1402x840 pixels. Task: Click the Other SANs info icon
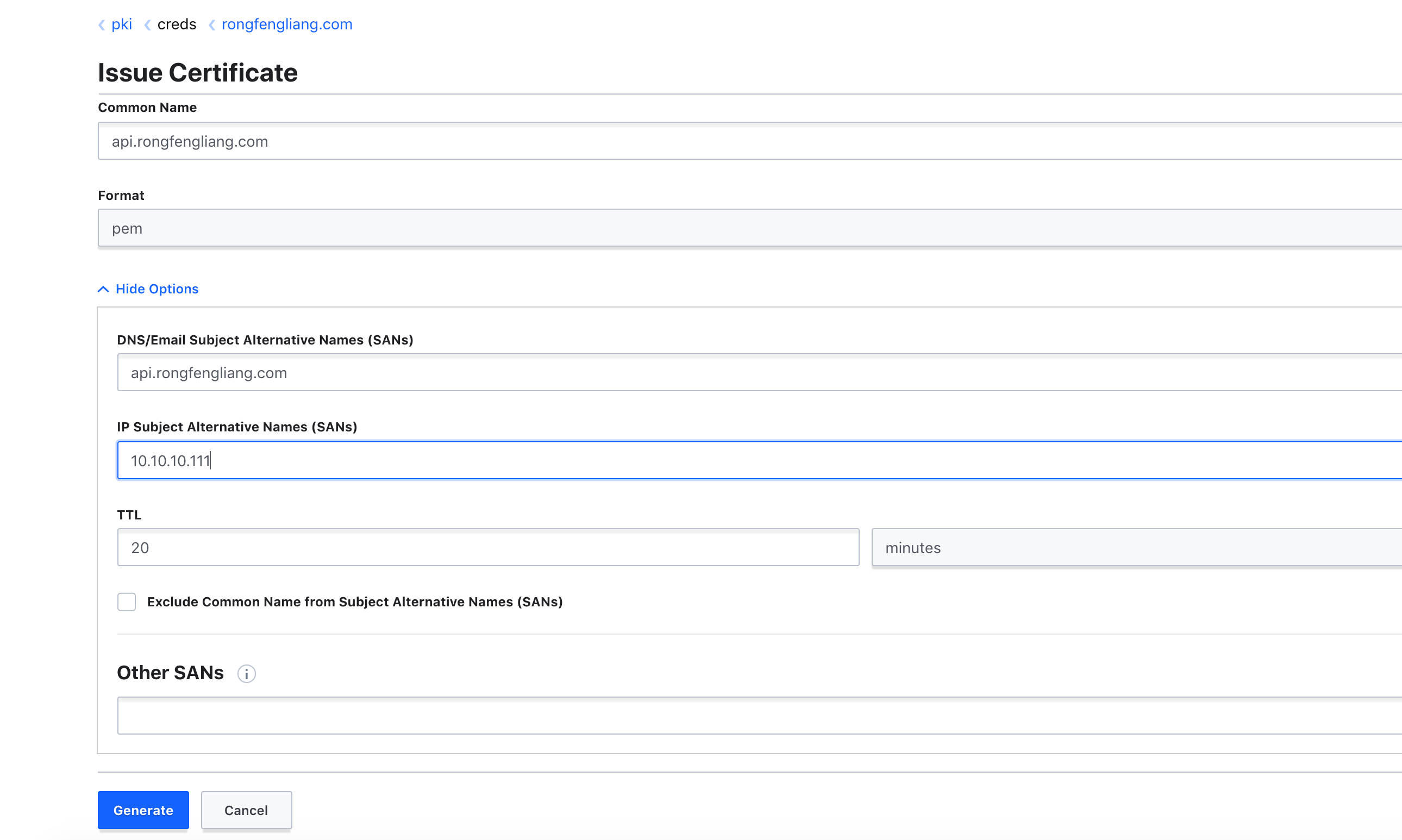(246, 674)
